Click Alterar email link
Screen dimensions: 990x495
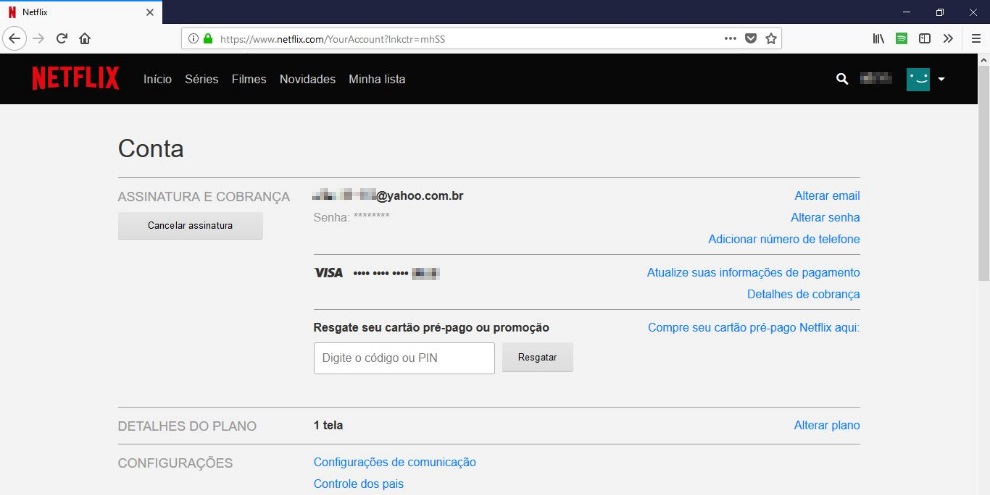(x=827, y=196)
